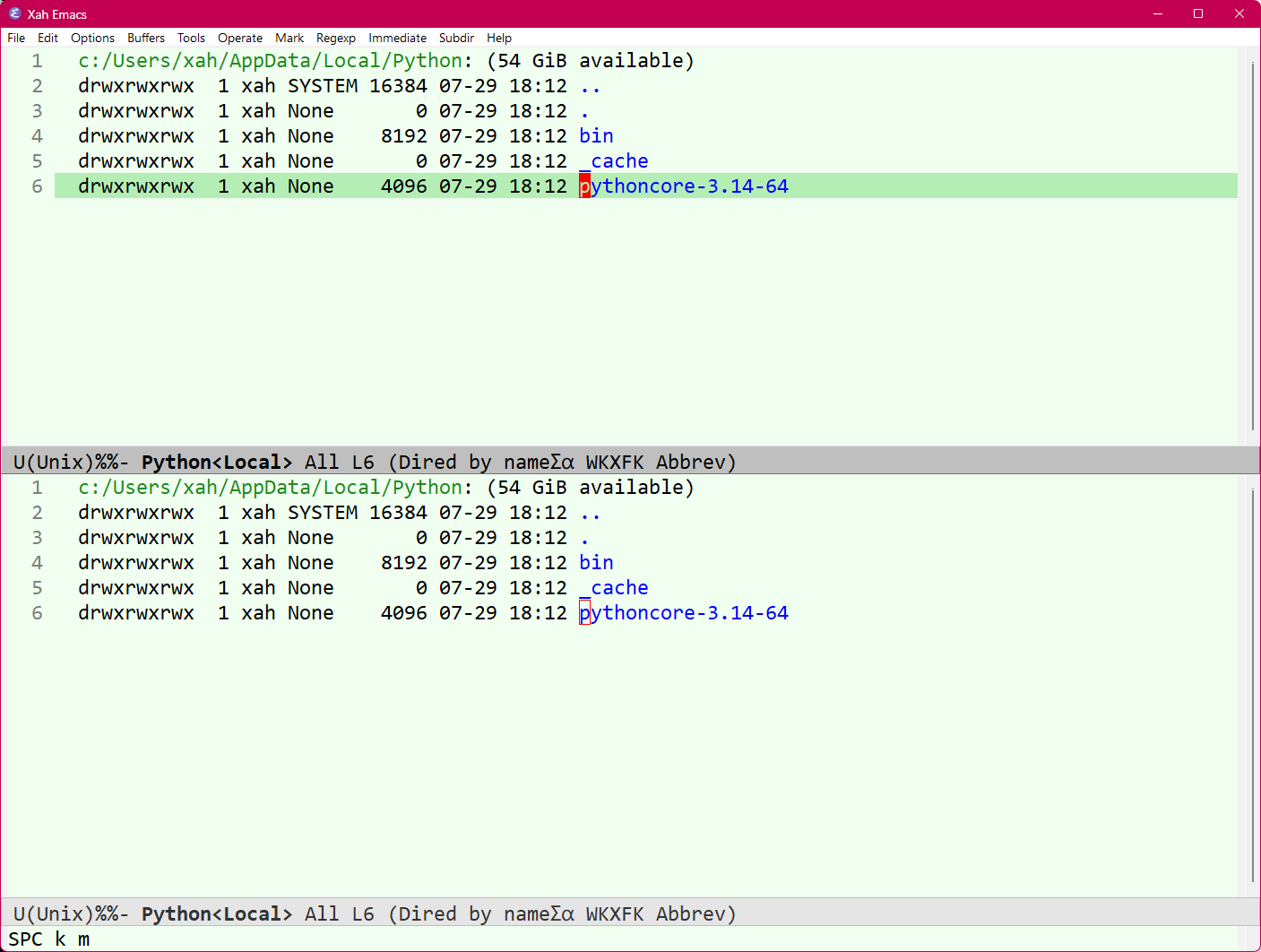The image size is (1261, 952).
Task: Open the Edit menu
Action: 48,38
